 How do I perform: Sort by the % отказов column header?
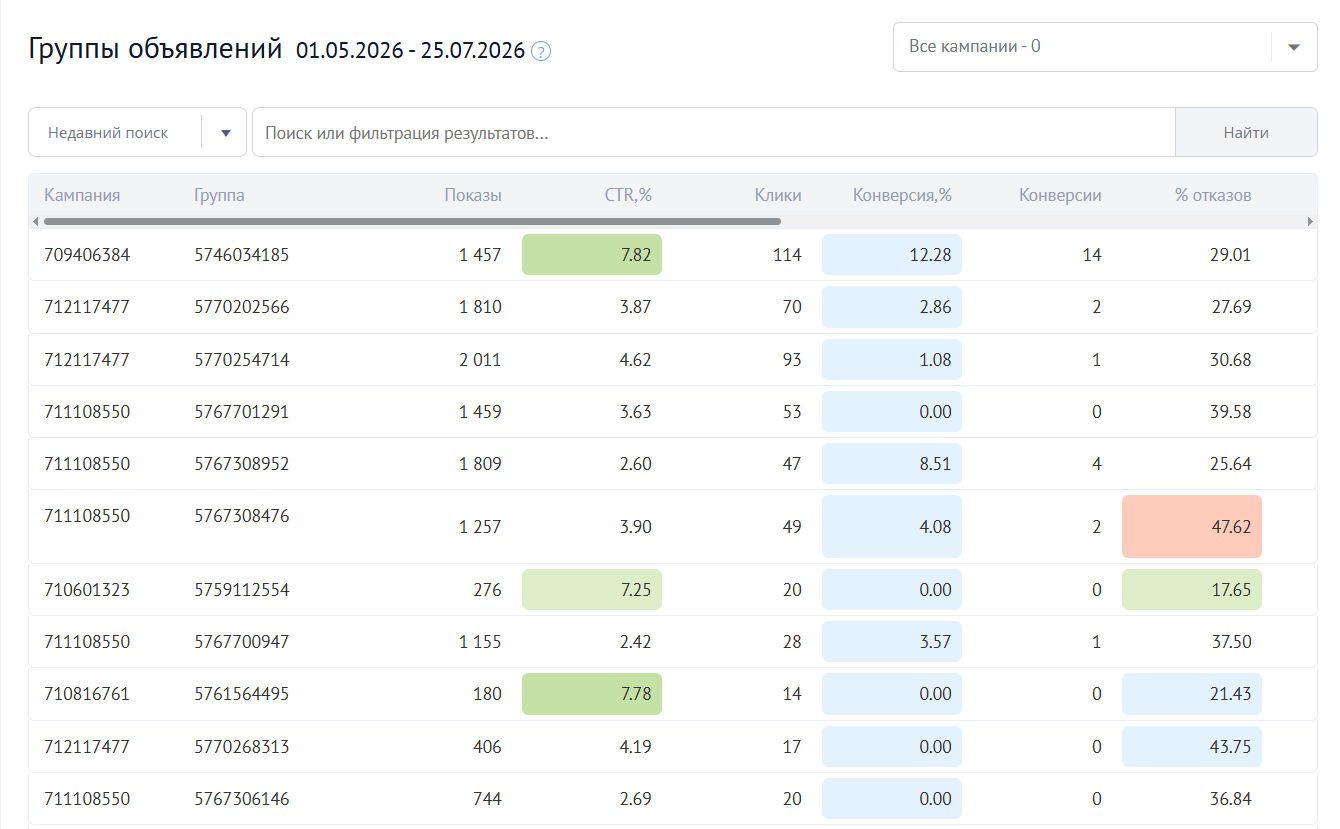1213,195
